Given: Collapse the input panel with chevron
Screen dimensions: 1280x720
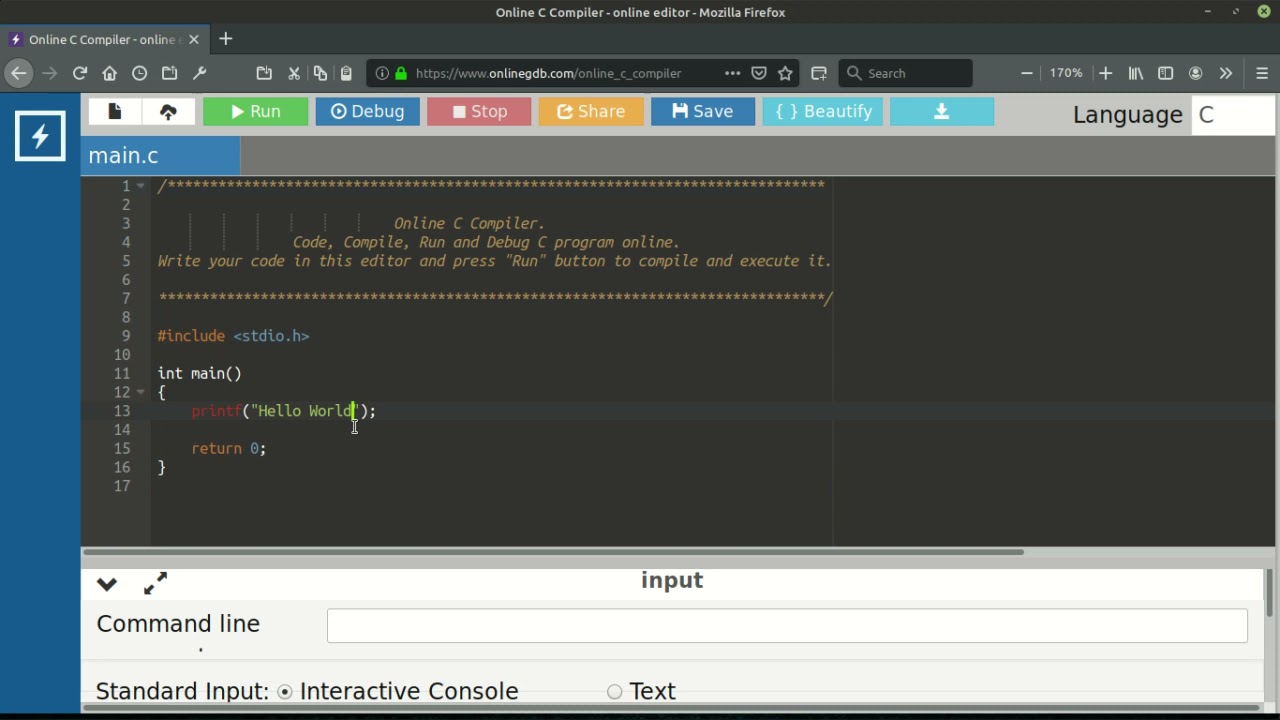Looking at the screenshot, I should (x=107, y=583).
